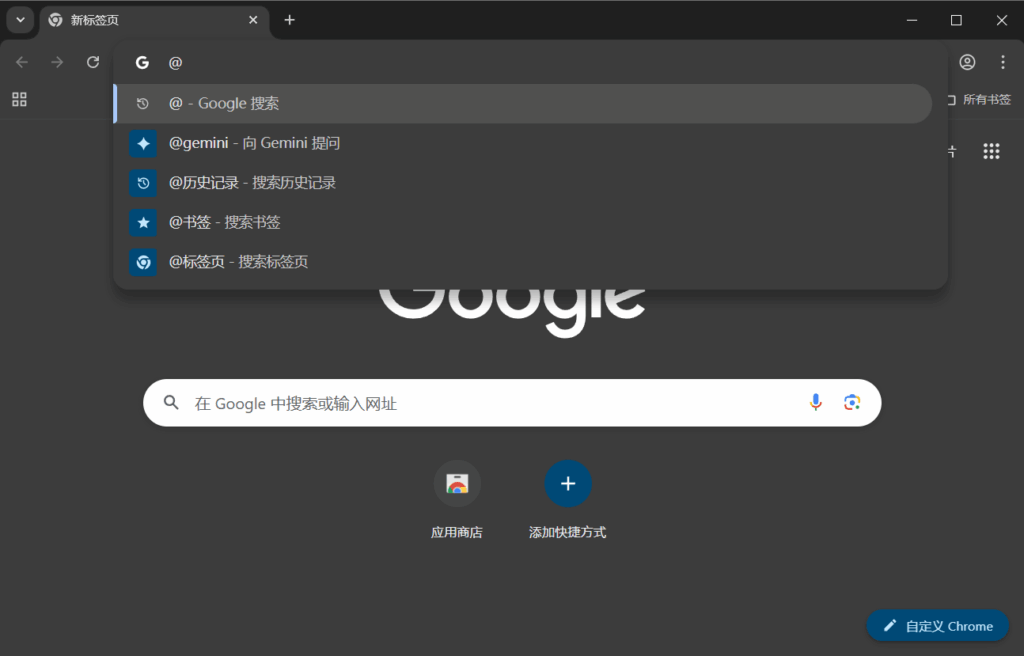The width and height of the screenshot is (1024, 656).
Task: Select the "@ - Google 搜索" suggestion
Action: coord(224,103)
